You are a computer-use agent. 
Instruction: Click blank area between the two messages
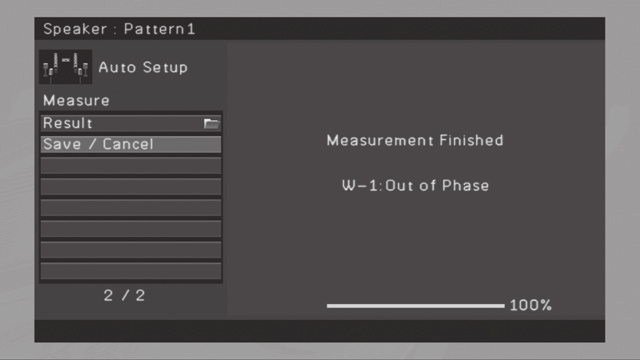tap(415, 163)
